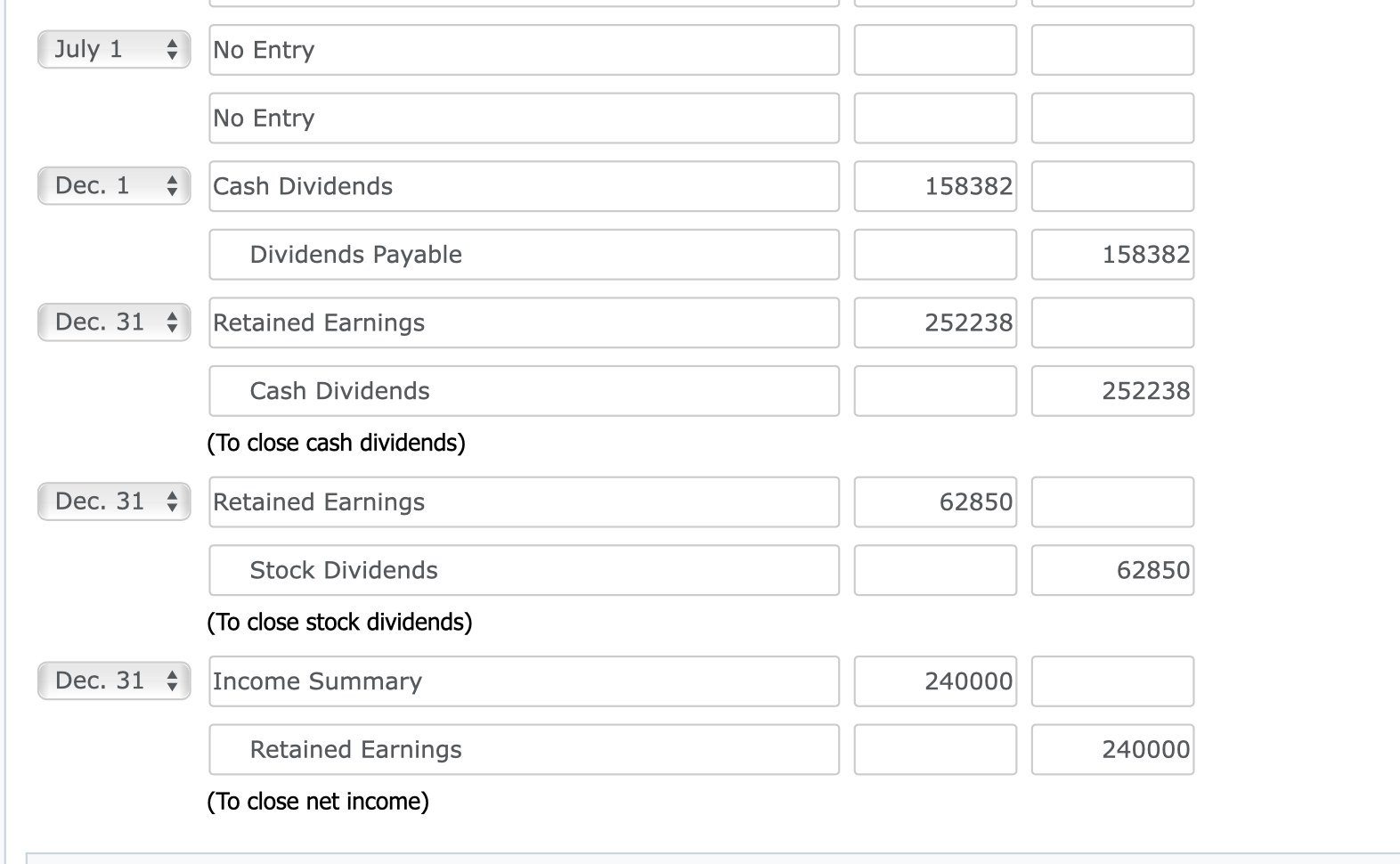The image size is (1400, 864).
Task: Click the 240000 credit amount field
Action: pyautogui.click(x=1111, y=749)
